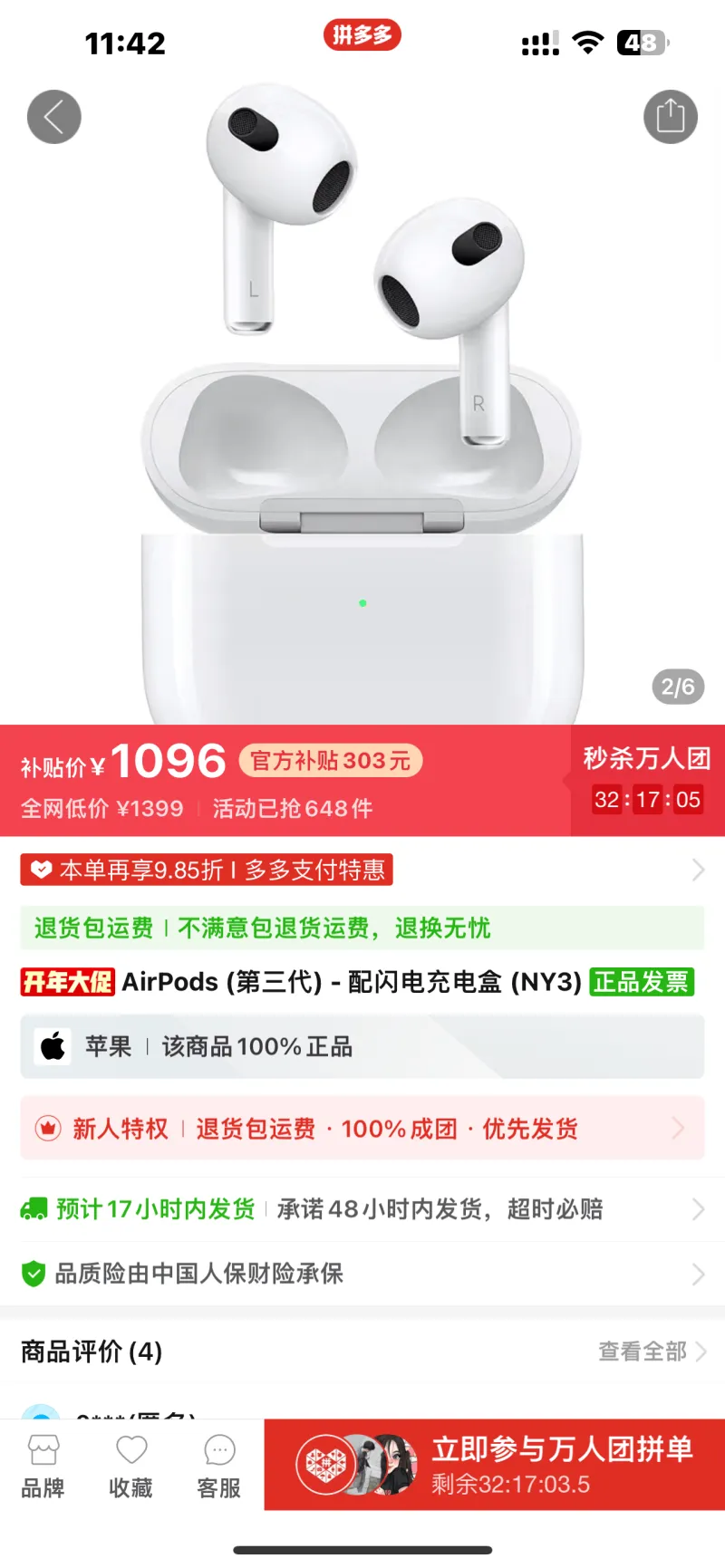Tap the green shield insurance icon
This screenshot has width=725, height=1568.
34,1274
